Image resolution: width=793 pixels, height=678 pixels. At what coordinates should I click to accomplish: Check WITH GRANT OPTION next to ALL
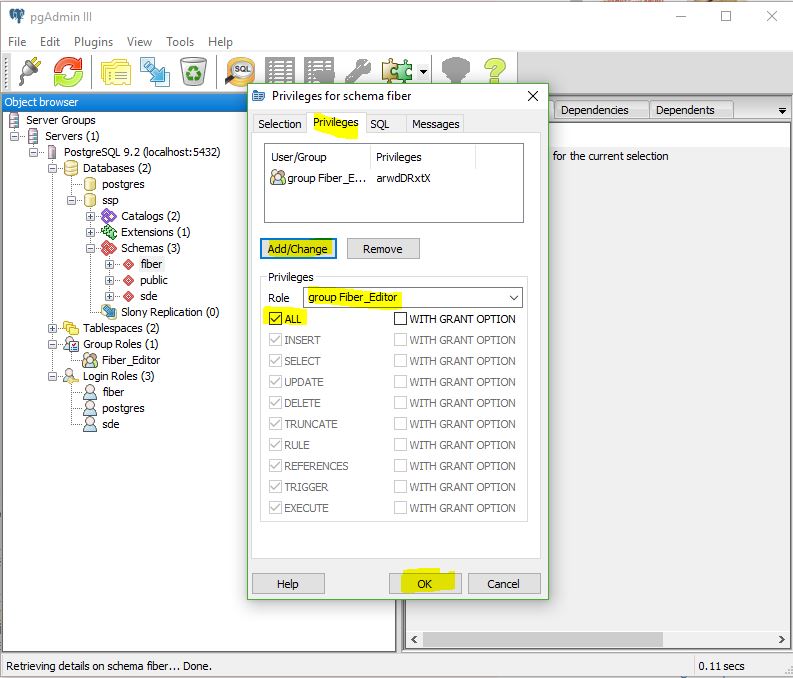[x=400, y=319]
